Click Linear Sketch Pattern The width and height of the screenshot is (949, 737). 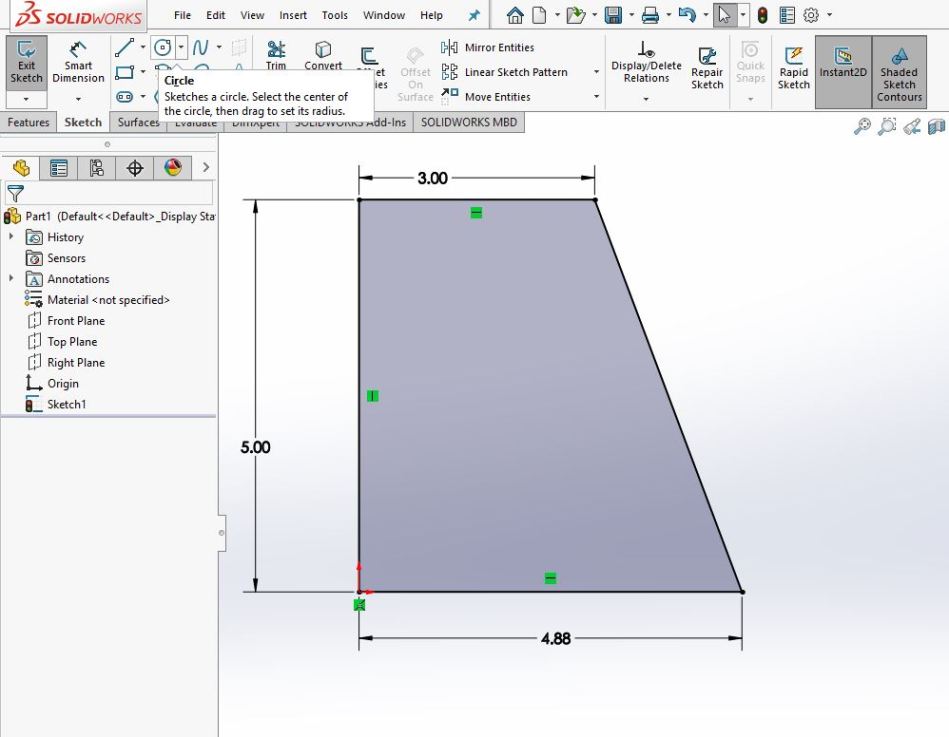pyautogui.click(x=514, y=72)
